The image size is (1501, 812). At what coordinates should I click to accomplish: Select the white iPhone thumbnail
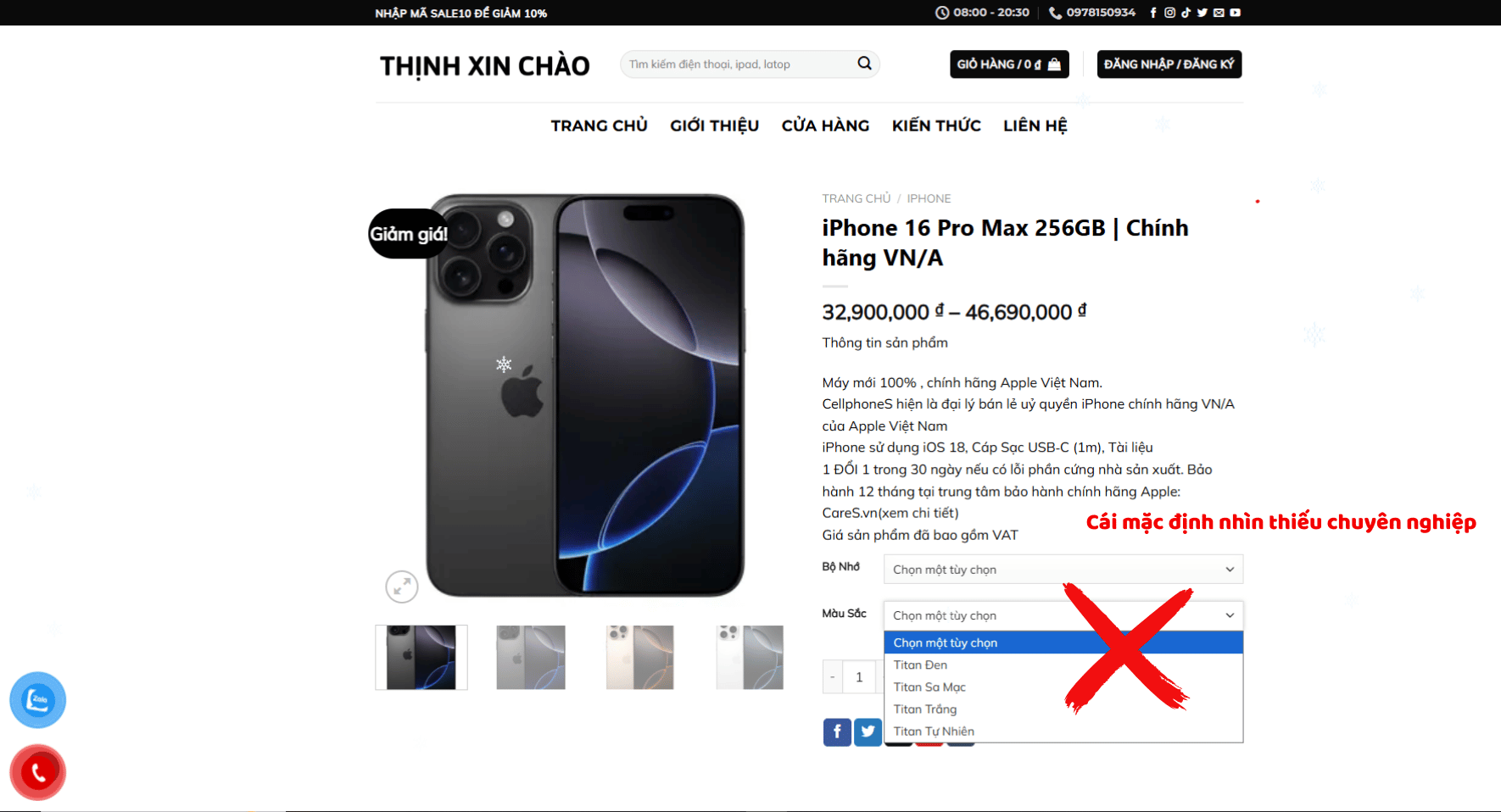click(750, 658)
